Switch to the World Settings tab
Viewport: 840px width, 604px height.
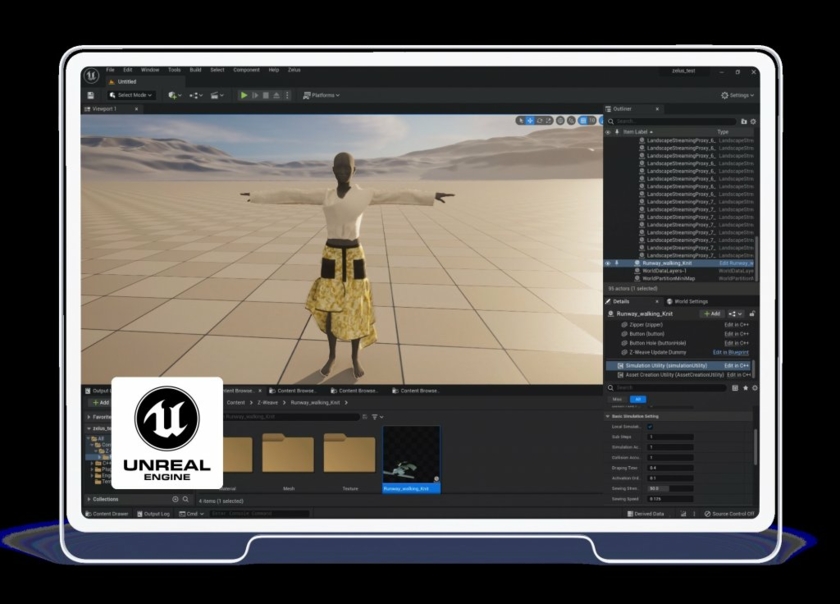[688, 301]
